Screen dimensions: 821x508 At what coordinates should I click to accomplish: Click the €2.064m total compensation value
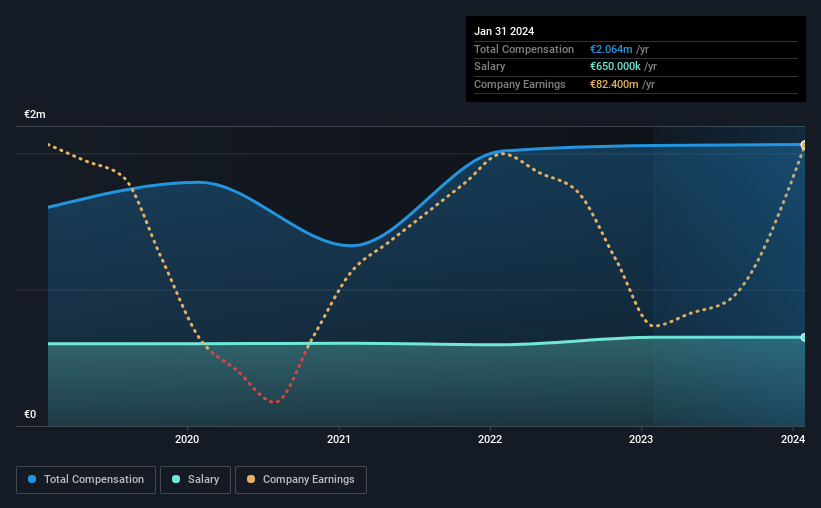[611, 49]
